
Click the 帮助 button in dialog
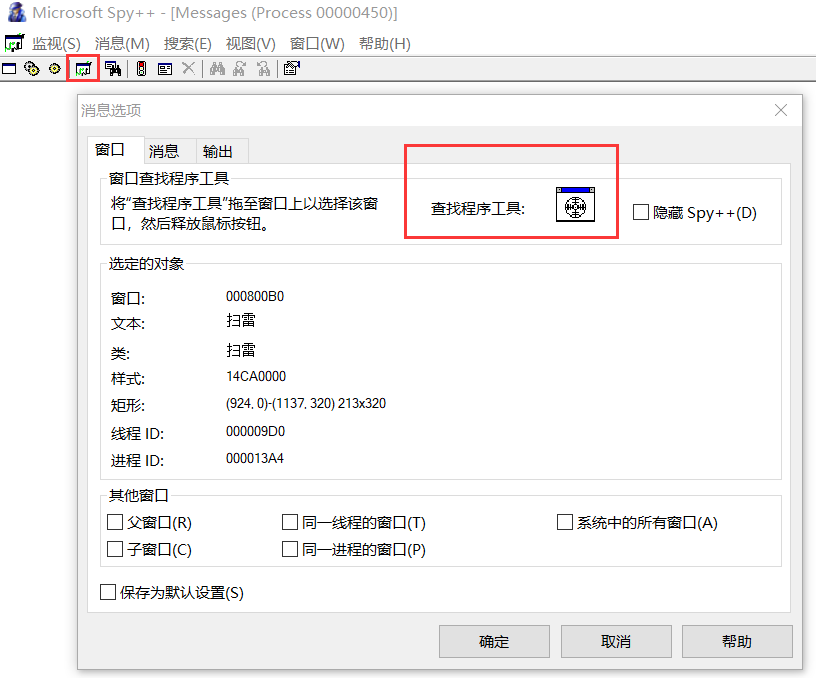tap(737, 641)
